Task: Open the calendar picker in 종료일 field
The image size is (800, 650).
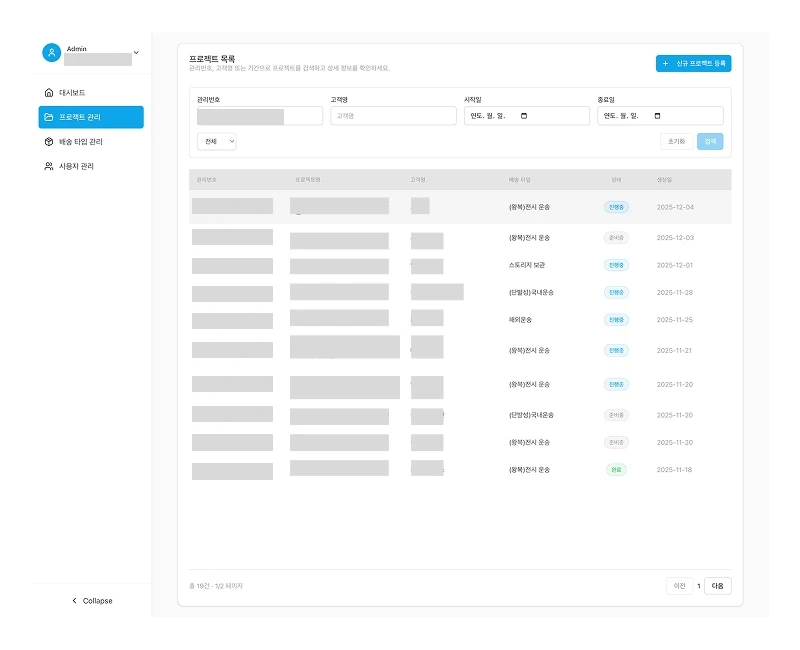Action: [x=657, y=116]
